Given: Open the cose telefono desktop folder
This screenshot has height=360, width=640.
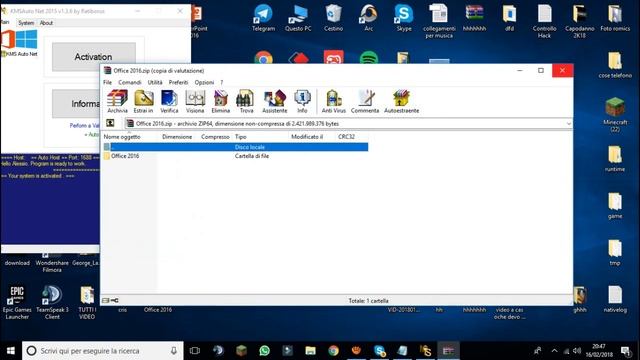Looking at the screenshot, I should (x=615, y=65).
